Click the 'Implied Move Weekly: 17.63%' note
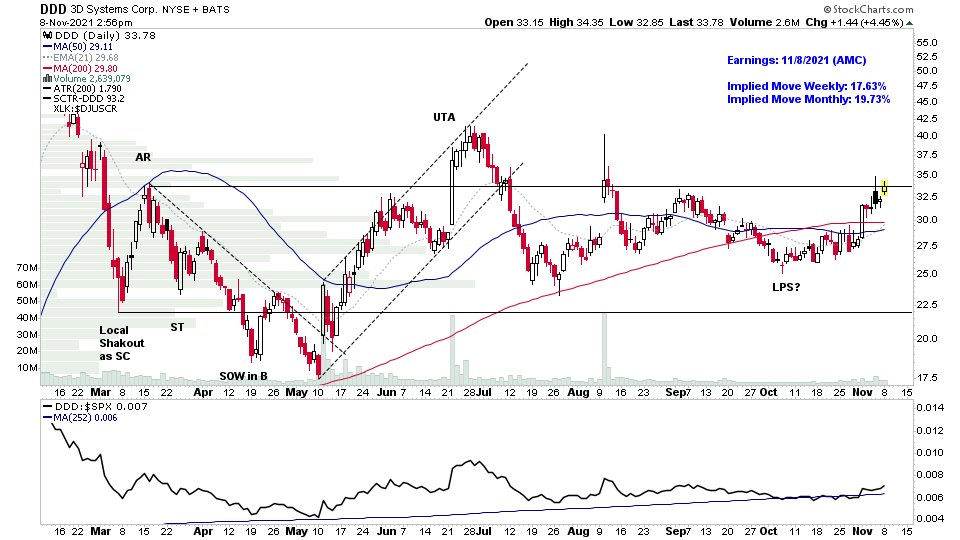Screen dimensions: 960x540 coord(806,86)
